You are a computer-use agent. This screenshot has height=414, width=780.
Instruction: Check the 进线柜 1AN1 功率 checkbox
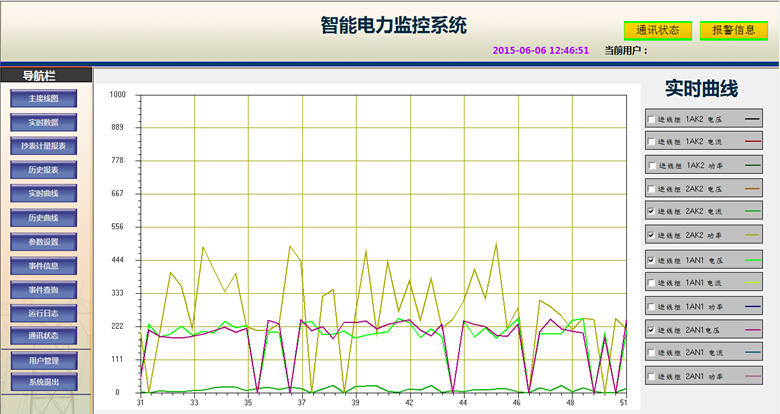click(653, 306)
